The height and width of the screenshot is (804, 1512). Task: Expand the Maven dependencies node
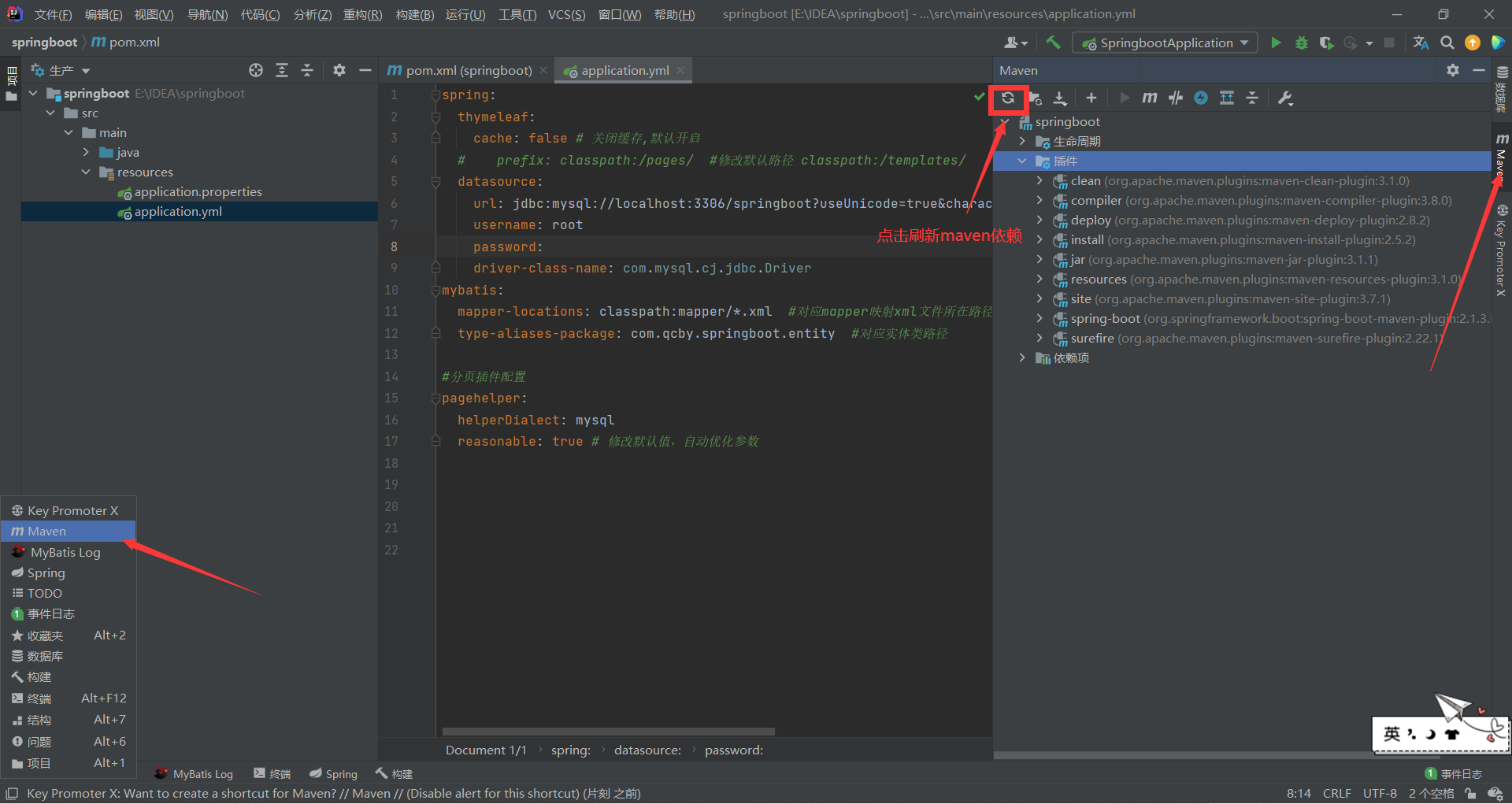pos(1022,358)
